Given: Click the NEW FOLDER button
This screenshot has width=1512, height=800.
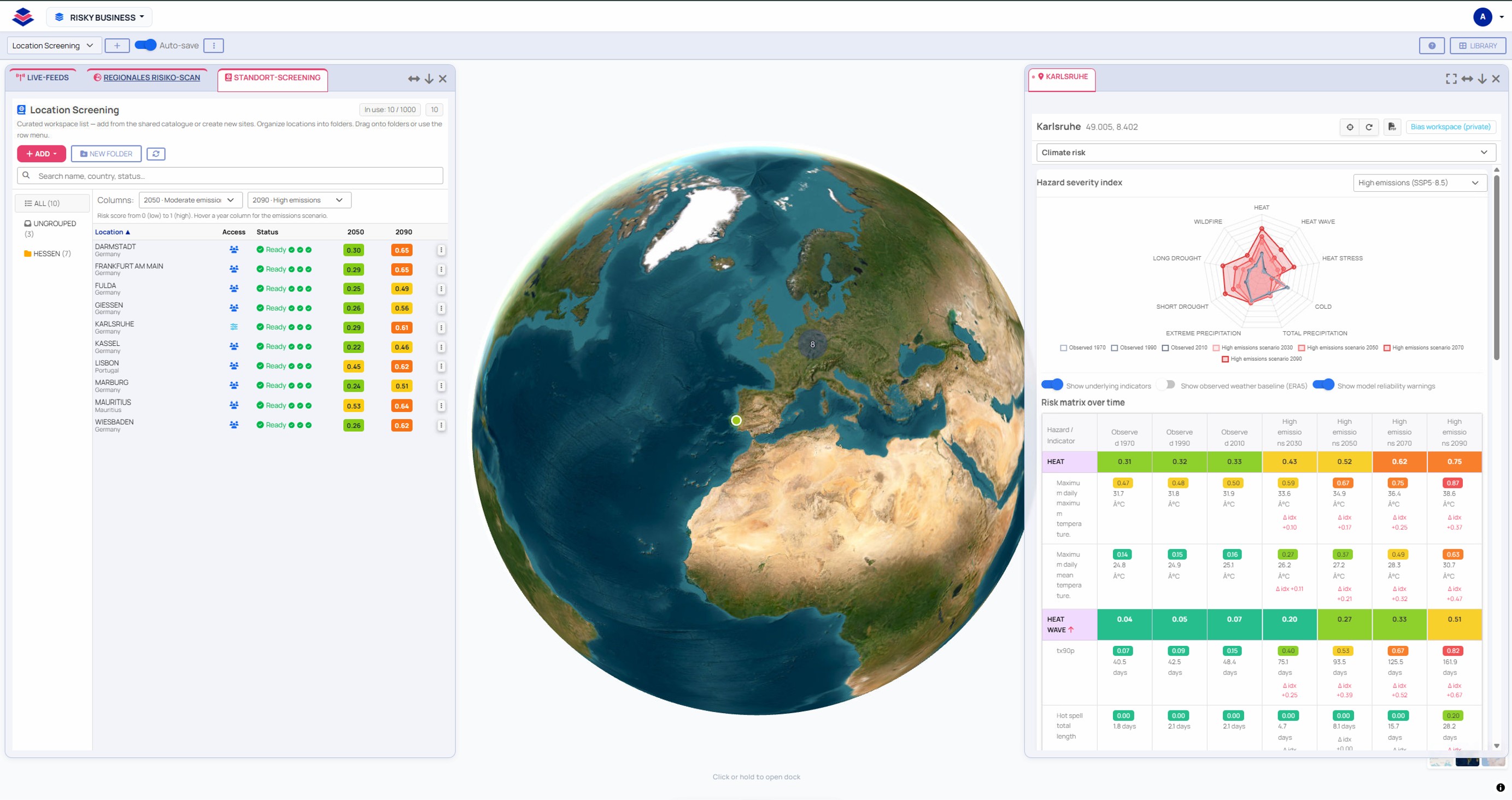Looking at the screenshot, I should pyautogui.click(x=106, y=154).
